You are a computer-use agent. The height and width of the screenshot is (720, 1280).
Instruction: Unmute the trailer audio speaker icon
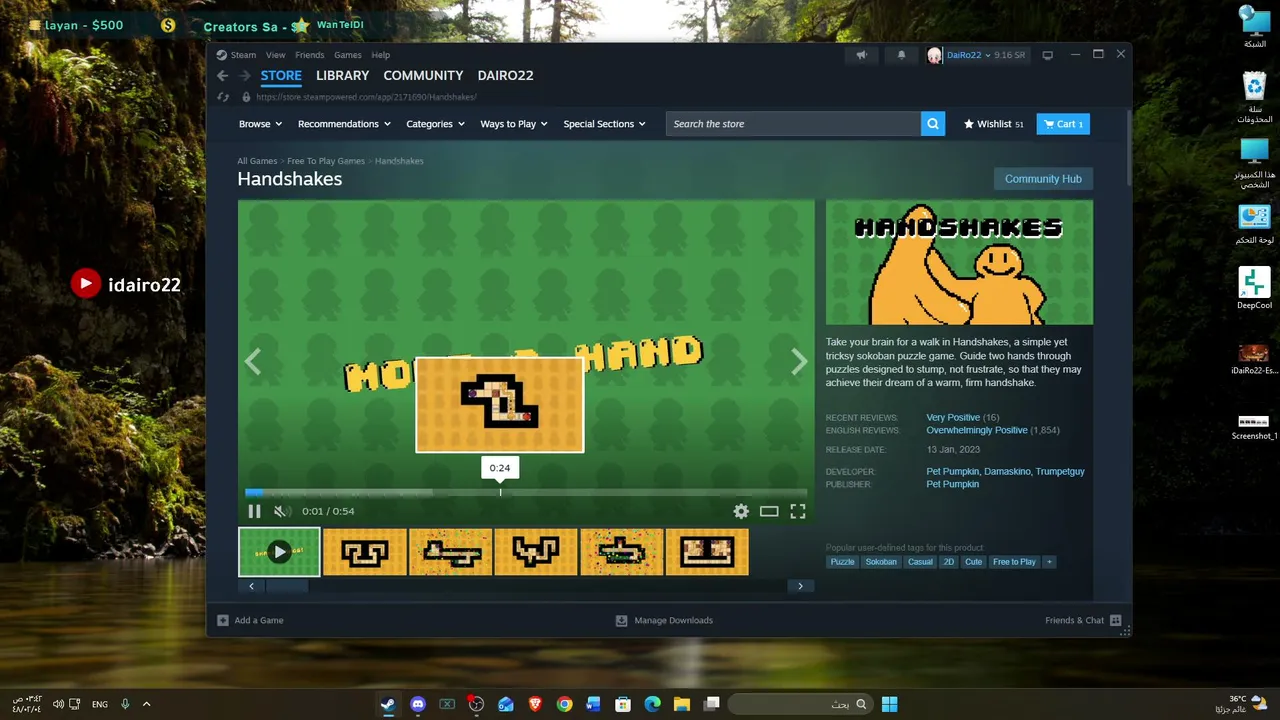(x=281, y=511)
